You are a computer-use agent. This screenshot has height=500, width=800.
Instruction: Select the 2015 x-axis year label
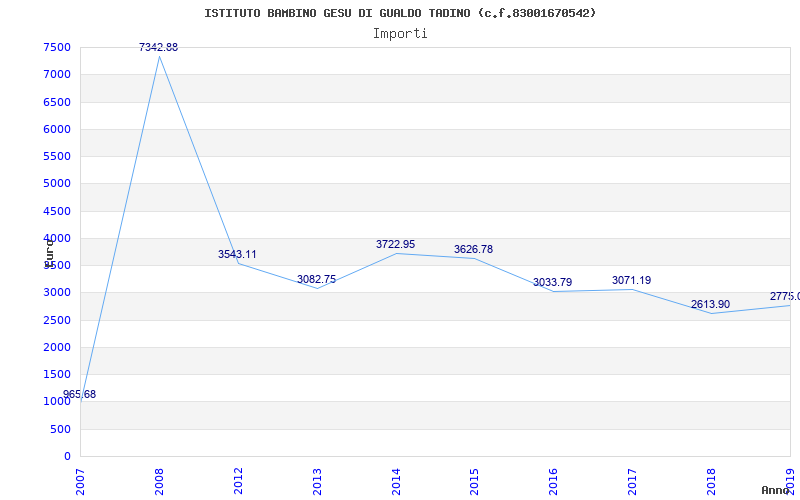click(x=474, y=482)
